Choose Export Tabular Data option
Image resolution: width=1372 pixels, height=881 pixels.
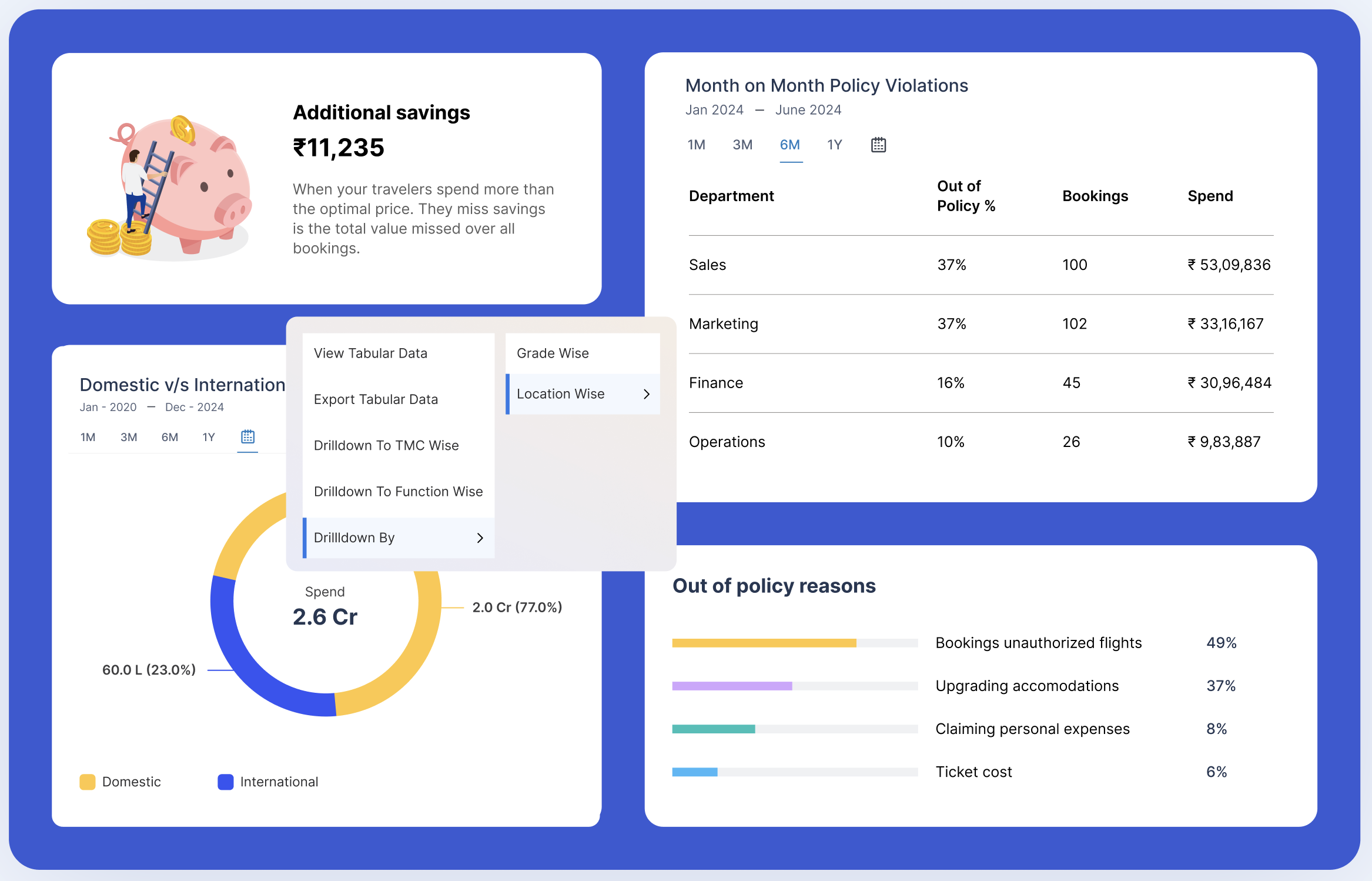[x=376, y=399]
